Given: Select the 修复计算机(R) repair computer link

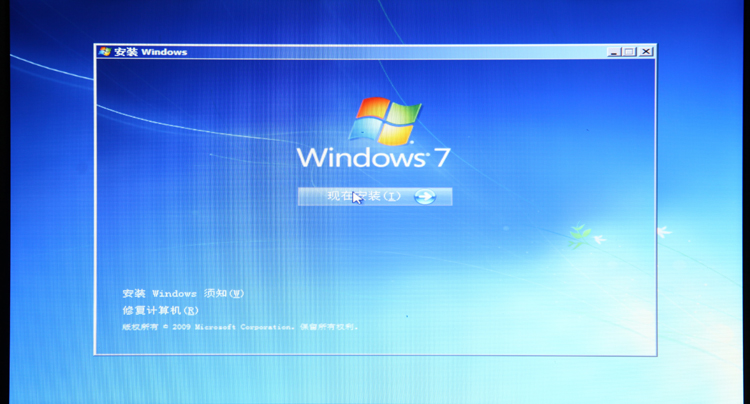Looking at the screenshot, I should (x=160, y=310).
